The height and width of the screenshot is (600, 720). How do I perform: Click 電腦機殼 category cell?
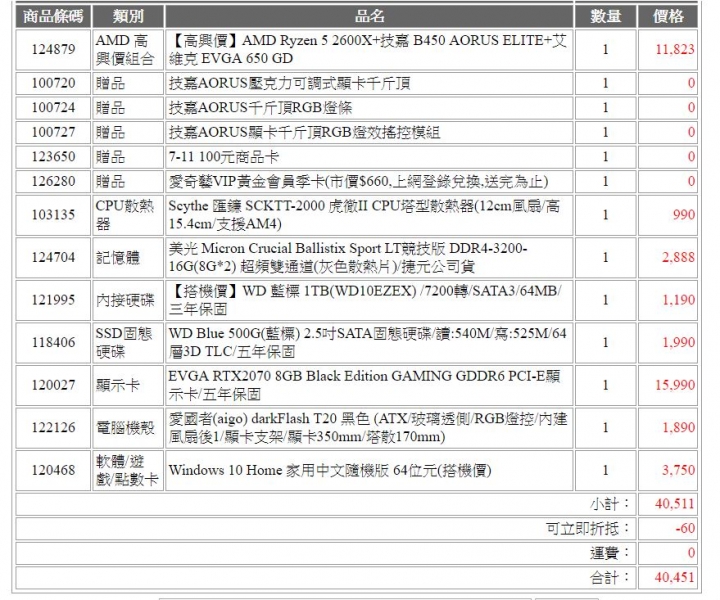tap(128, 428)
